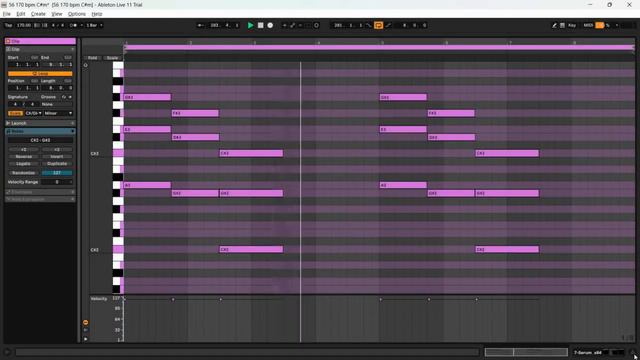Click the Follow playback arrow icon
This screenshot has height=360, width=640.
pyautogui.click(x=200, y=25)
